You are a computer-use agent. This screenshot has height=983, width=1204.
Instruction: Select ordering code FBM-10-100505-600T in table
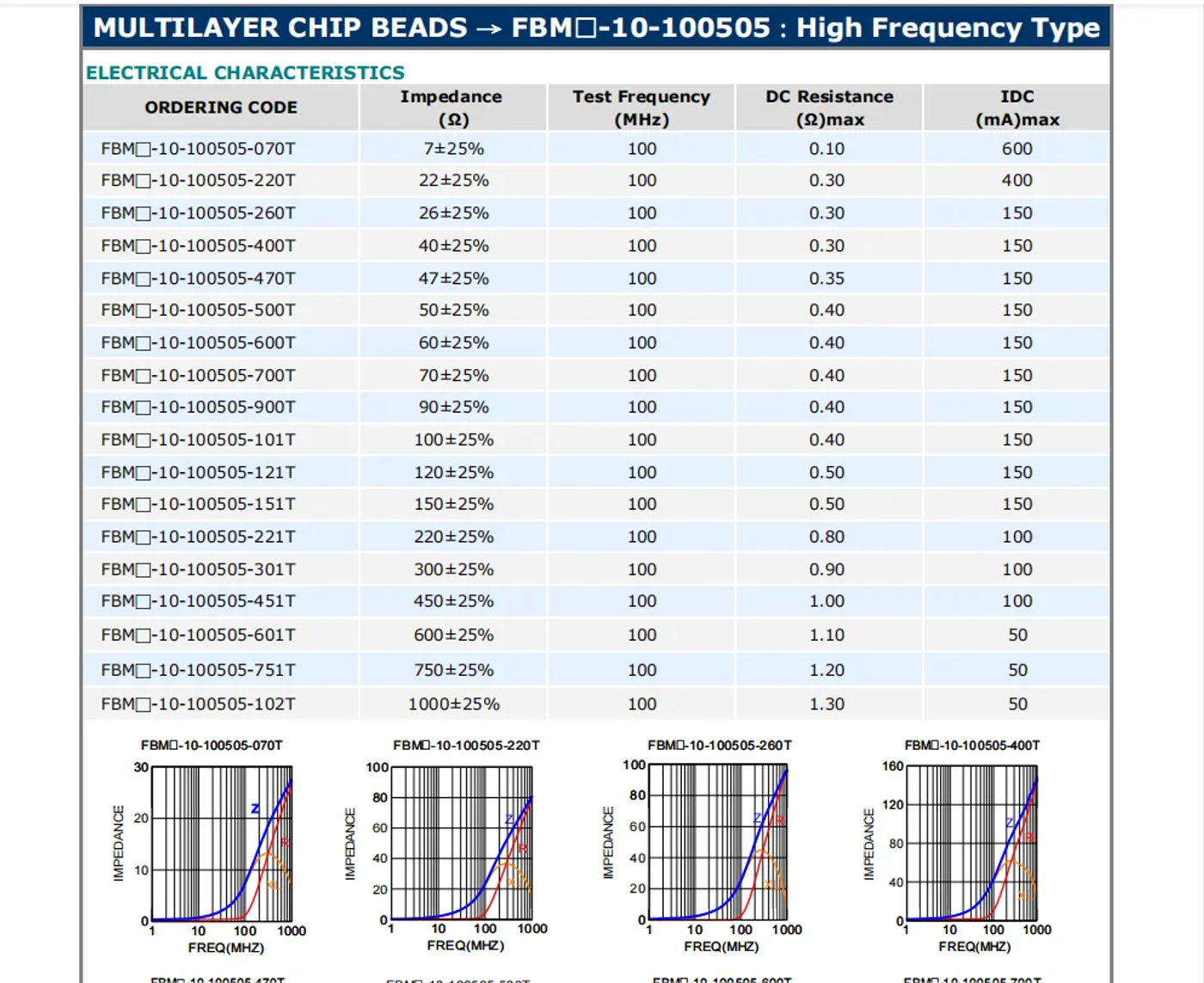[x=199, y=343]
